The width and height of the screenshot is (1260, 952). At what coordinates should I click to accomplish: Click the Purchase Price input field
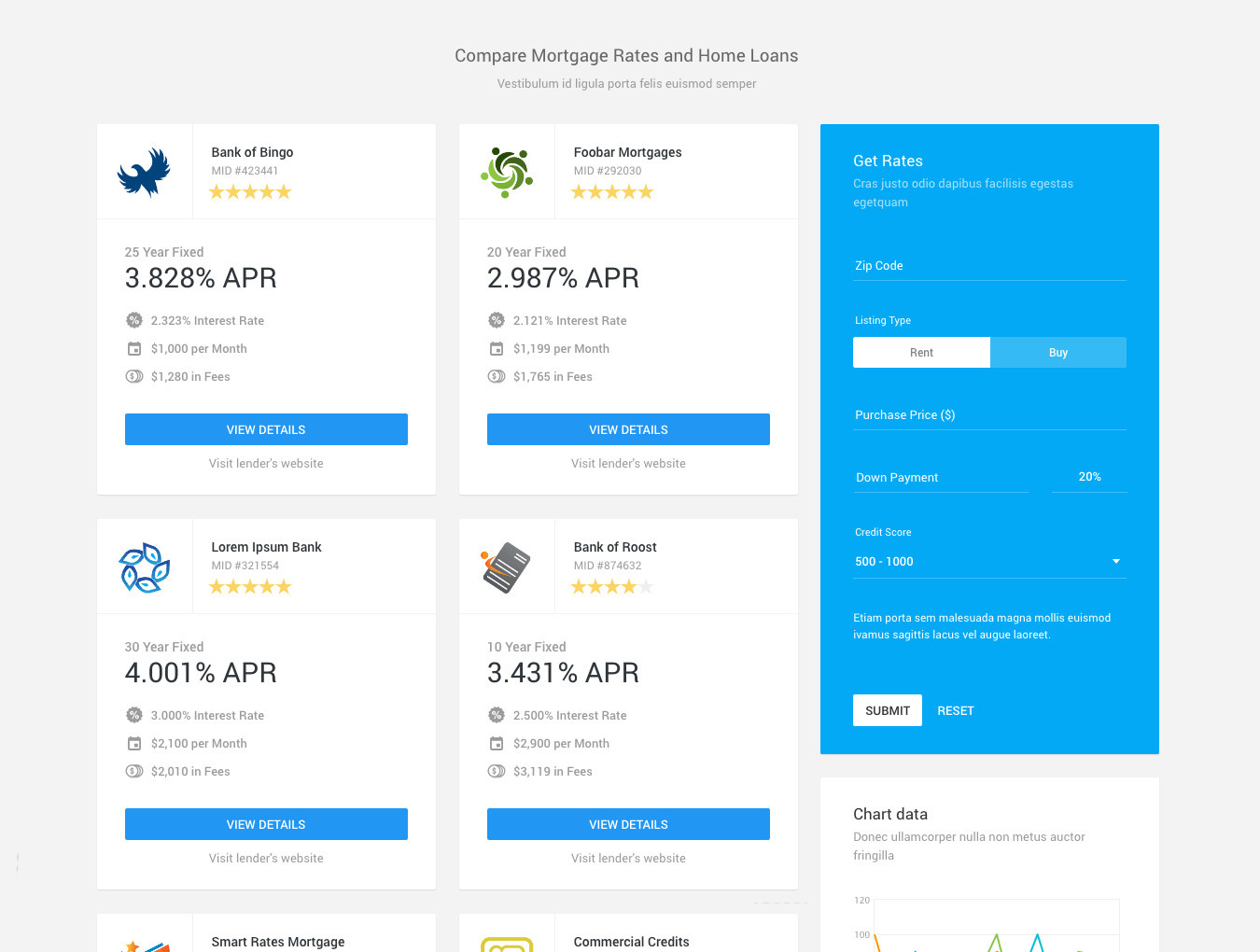click(989, 415)
